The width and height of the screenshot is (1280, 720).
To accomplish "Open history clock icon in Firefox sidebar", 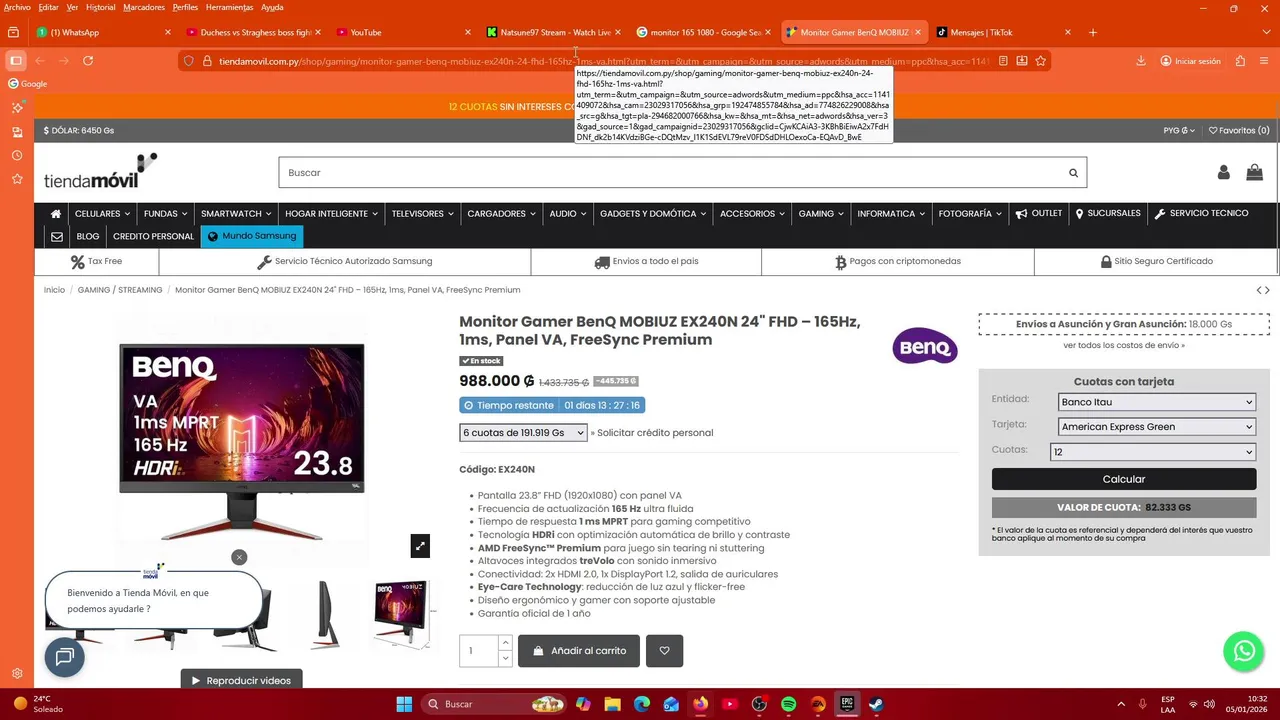I will tap(17, 155).
